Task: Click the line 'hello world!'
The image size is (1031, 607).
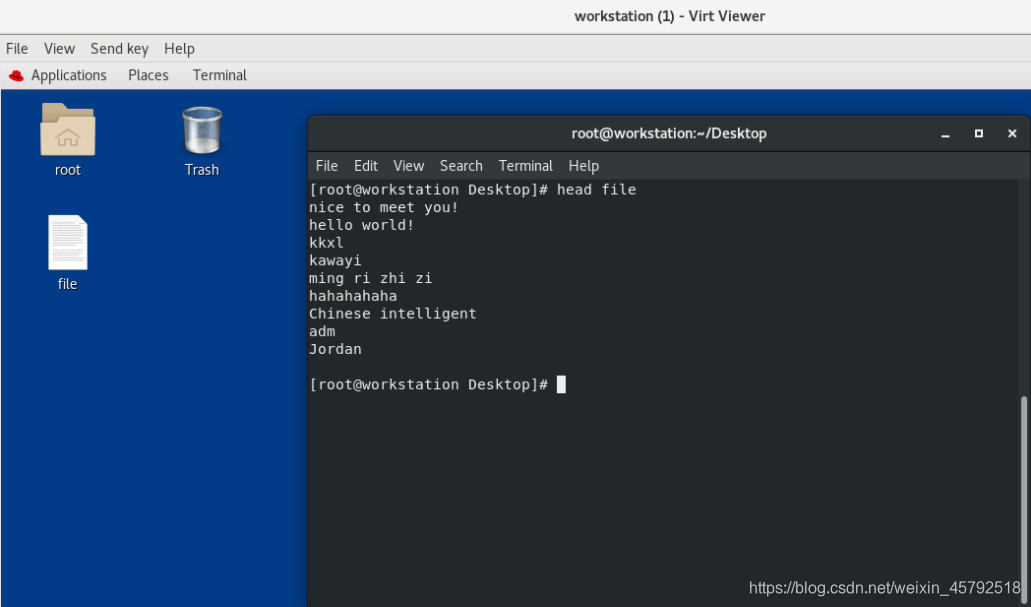Action: [x=362, y=225]
